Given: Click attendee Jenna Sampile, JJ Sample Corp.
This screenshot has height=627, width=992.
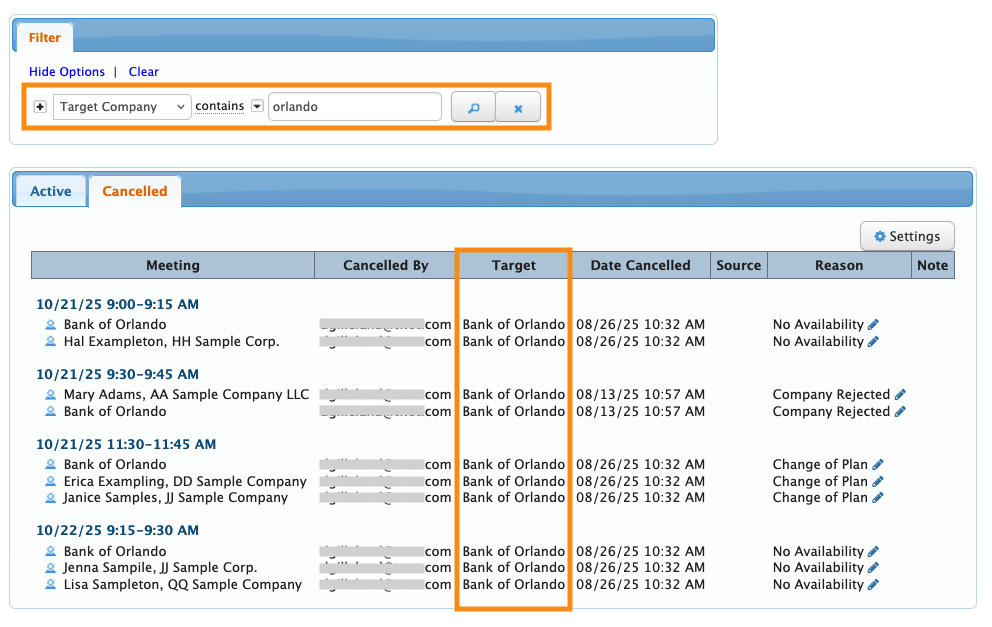Looking at the screenshot, I should [160, 568].
